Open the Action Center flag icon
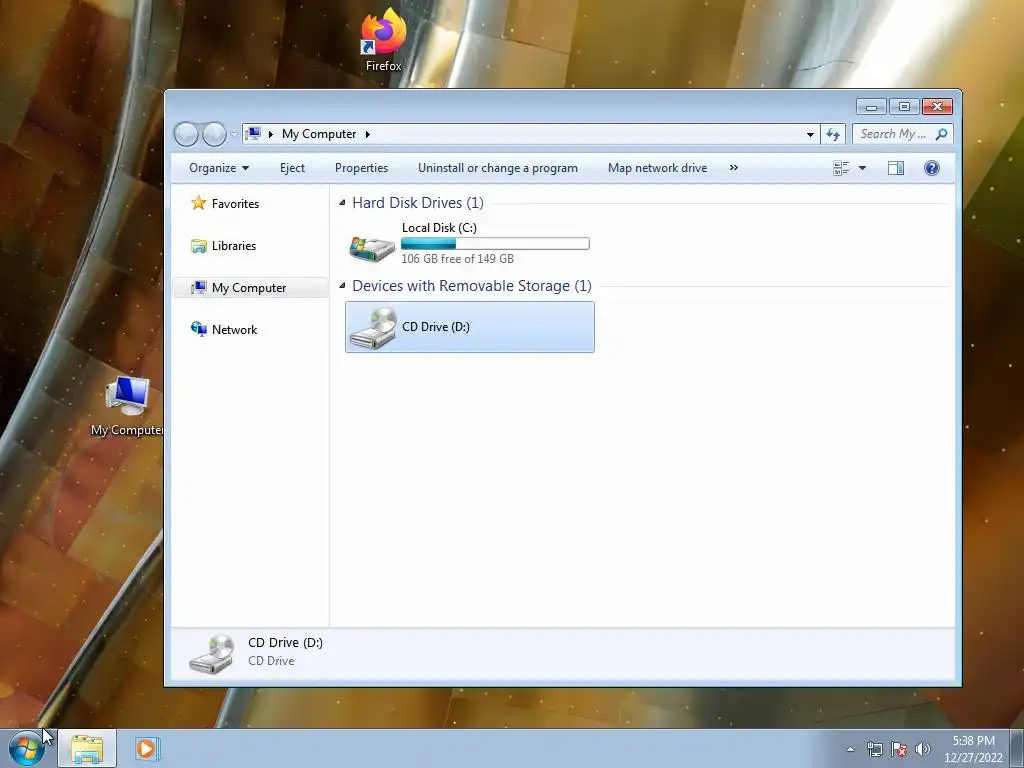This screenshot has width=1024, height=768. click(899, 749)
